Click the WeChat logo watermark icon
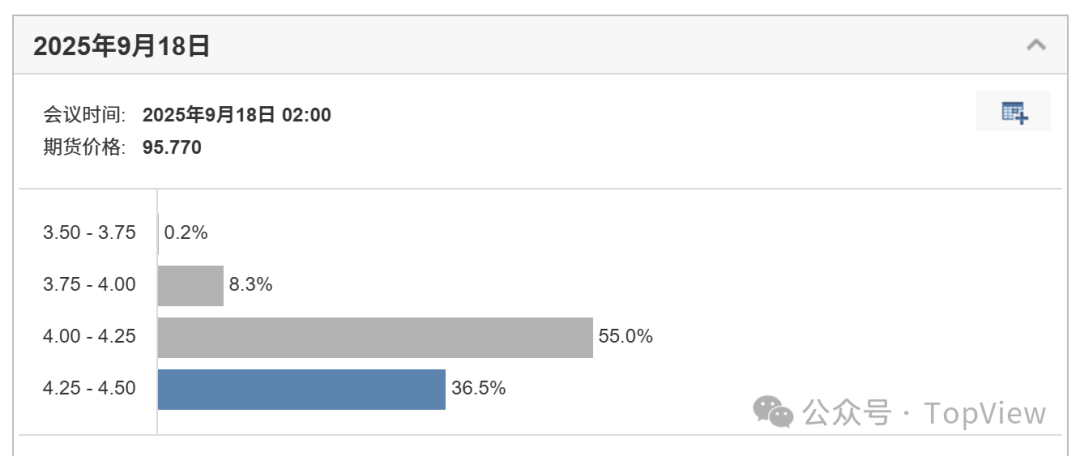The image size is (1080, 456). pyautogui.click(x=773, y=412)
